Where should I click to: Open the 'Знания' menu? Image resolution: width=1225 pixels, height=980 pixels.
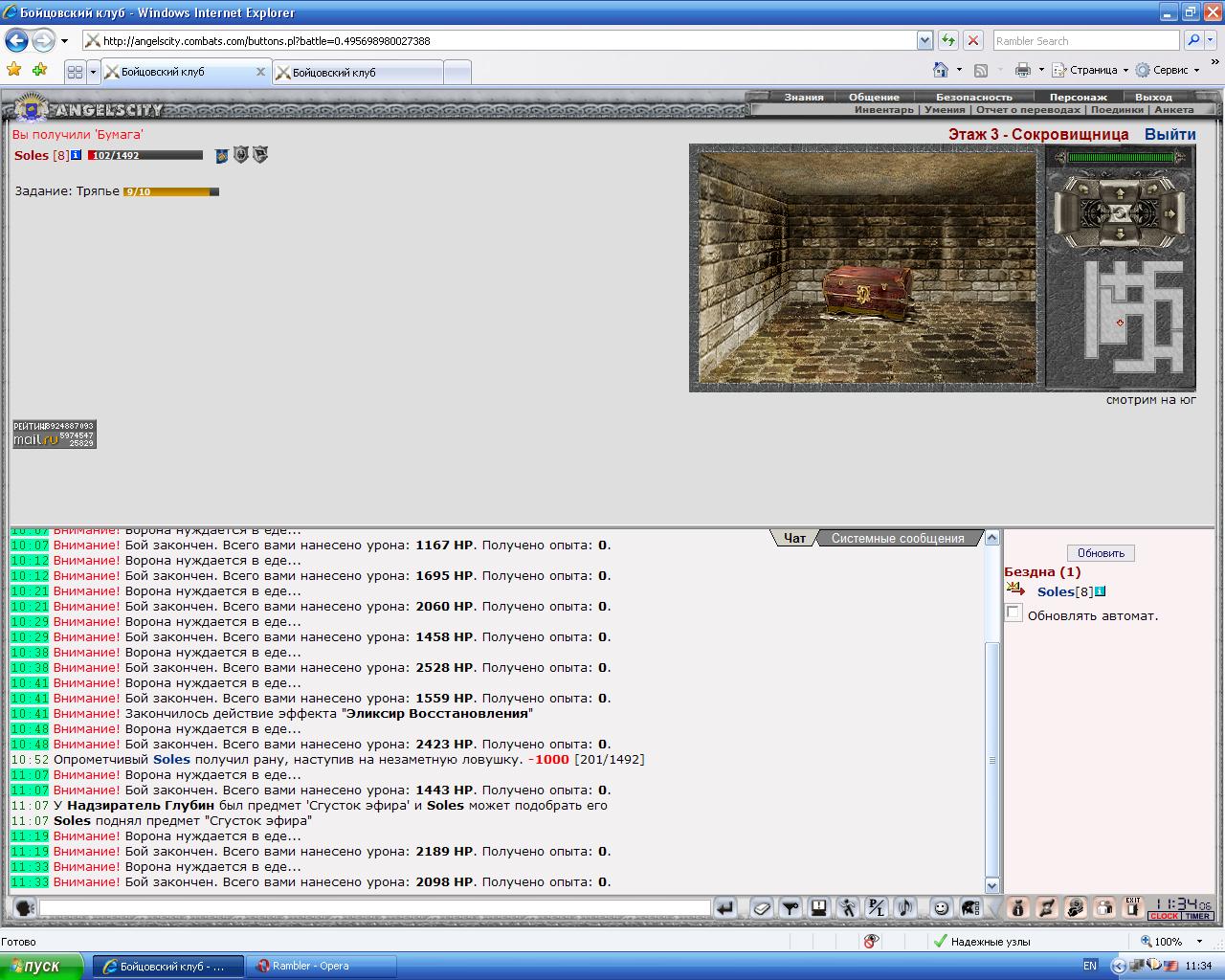tap(804, 97)
